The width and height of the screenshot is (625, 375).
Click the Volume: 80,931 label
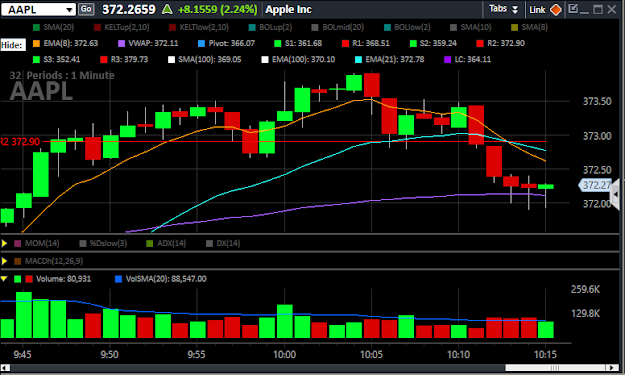63,279
